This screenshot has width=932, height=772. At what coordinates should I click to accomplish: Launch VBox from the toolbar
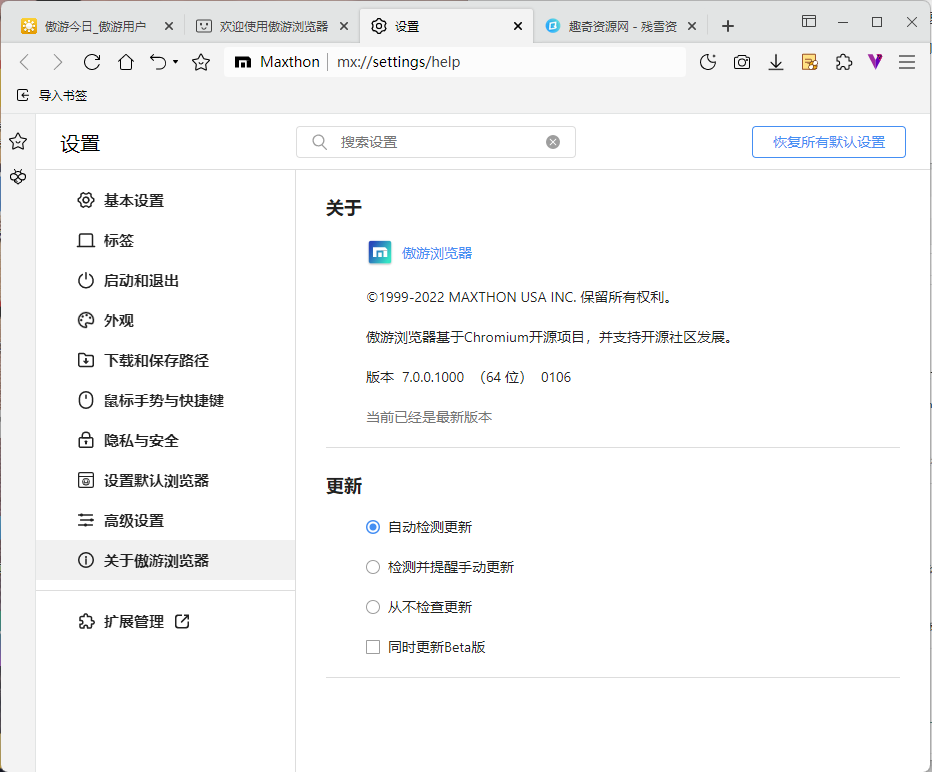(x=875, y=61)
